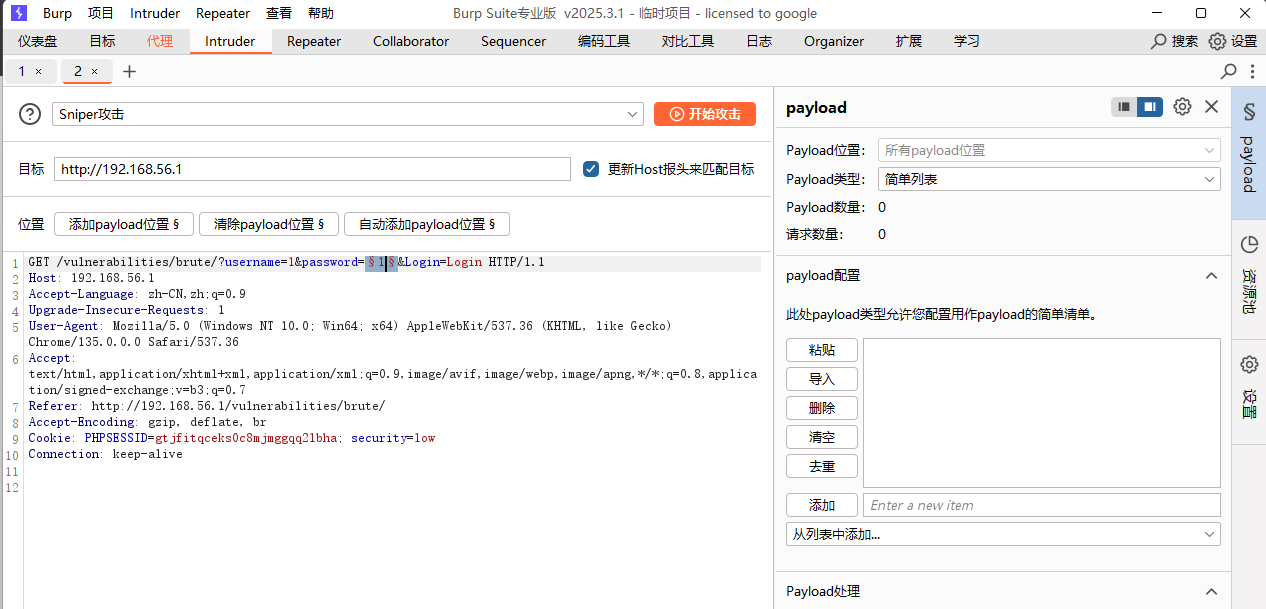
Task: Focus the 目标 URL input field
Action: click(x=312, y=169)
